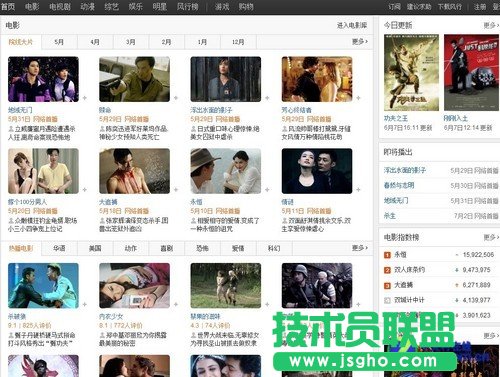Click plus icon beside 杀破狼 thumbnail
Screen dimensions: 500x377
85,304
